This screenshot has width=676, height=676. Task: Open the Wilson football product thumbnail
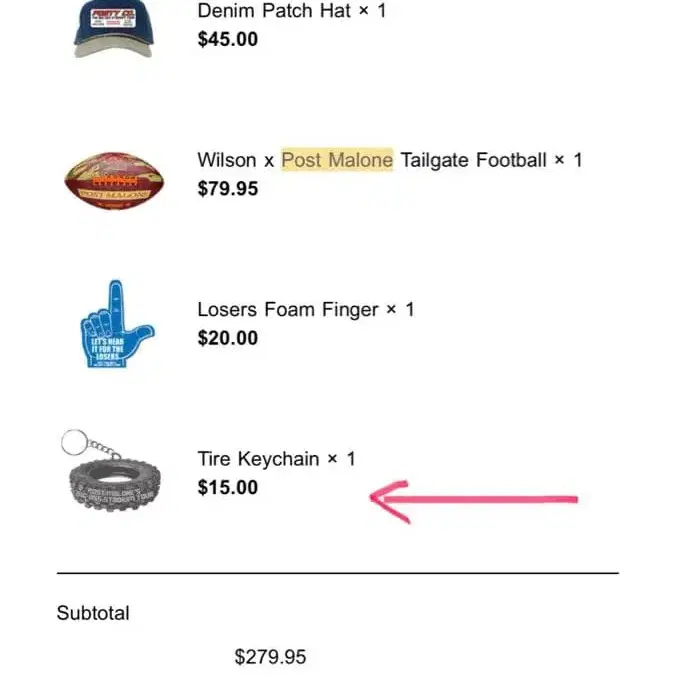114,178
